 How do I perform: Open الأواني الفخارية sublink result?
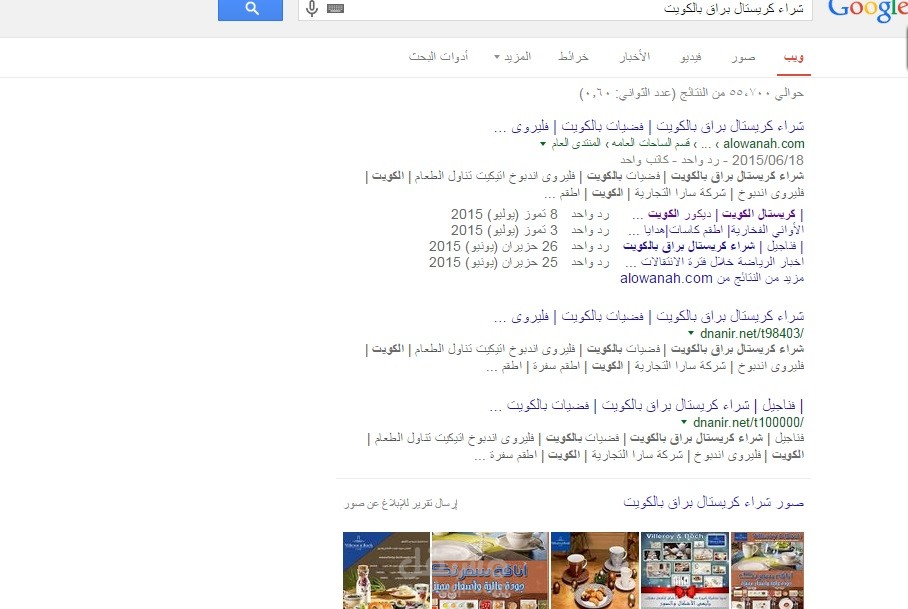tap(716, 230)
